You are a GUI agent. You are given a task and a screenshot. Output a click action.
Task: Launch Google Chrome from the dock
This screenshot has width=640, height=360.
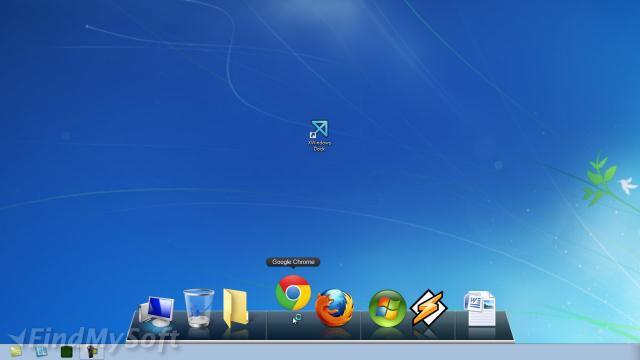(x=293, y=293)
